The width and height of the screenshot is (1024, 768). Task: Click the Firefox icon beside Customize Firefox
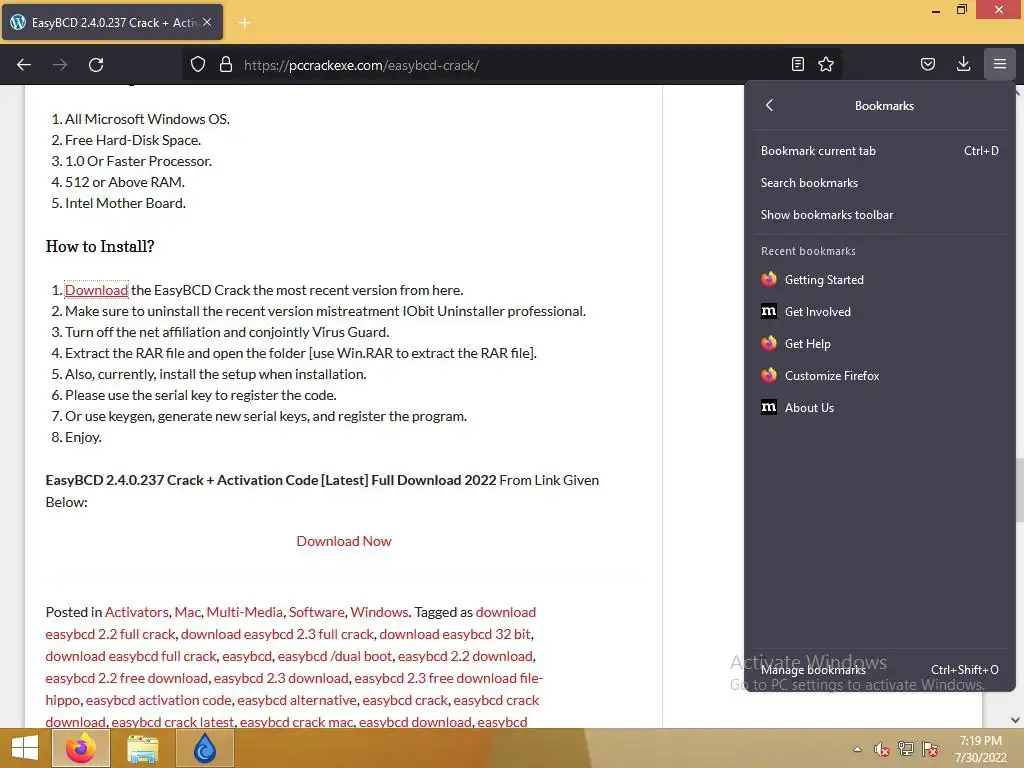click(769, 376)
